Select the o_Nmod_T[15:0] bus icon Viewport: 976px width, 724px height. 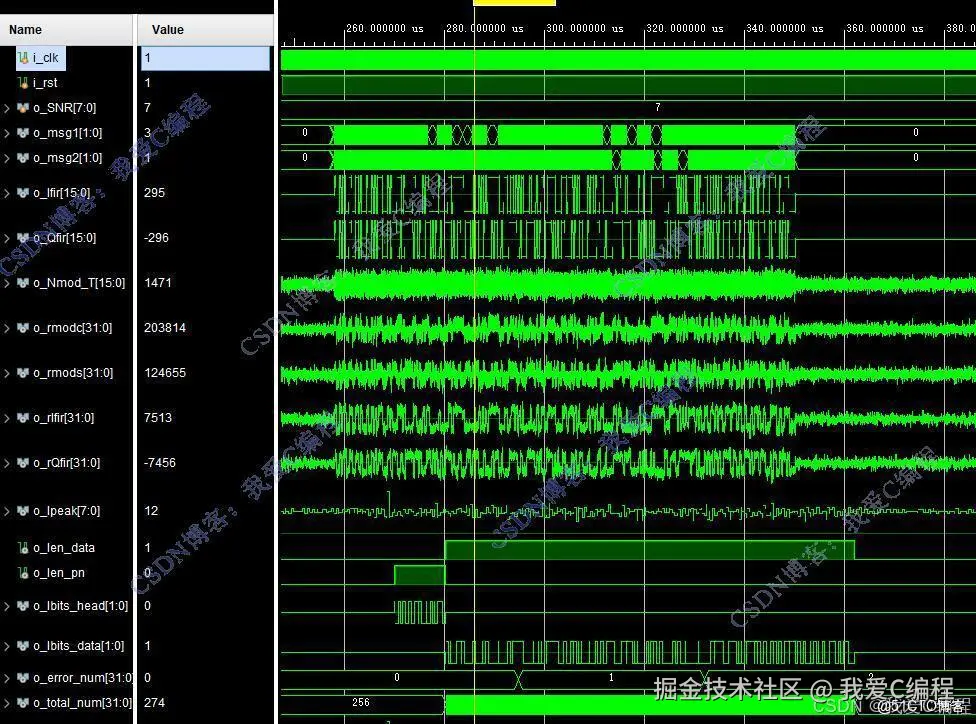[x=23, y=283]
